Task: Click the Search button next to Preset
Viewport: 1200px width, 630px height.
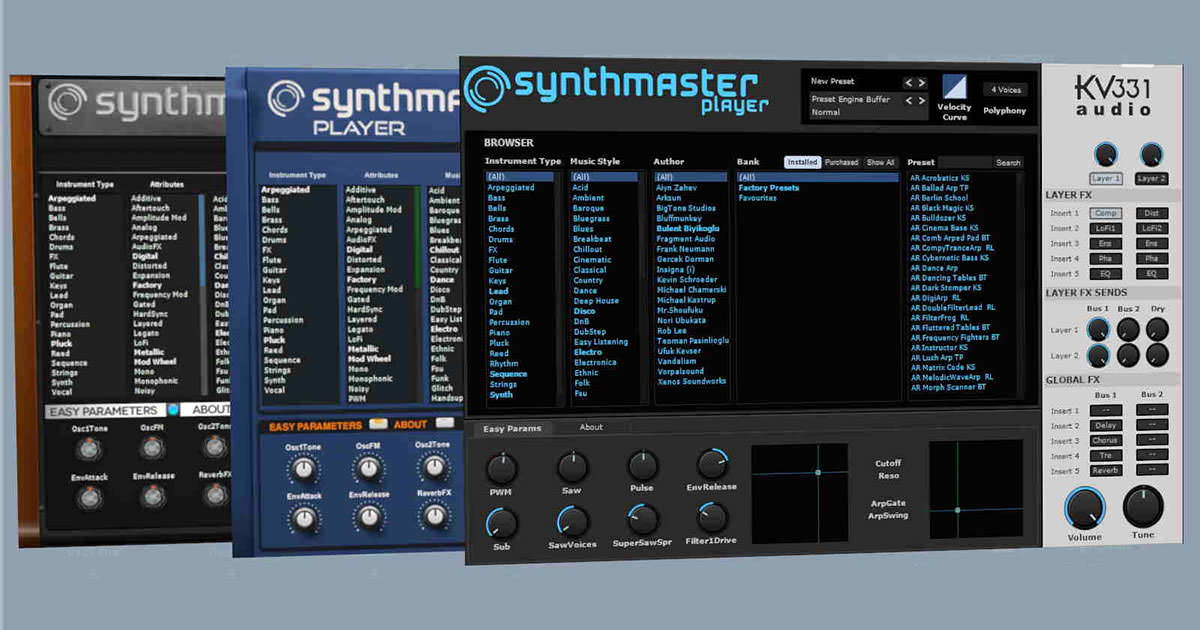Action: click(1008, 162)
